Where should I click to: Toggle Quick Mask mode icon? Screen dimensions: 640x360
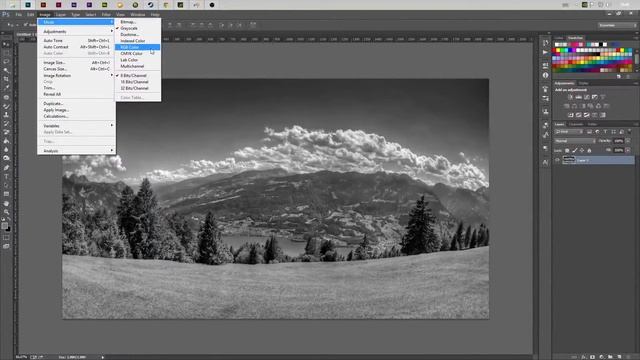(x=6, y=238)
